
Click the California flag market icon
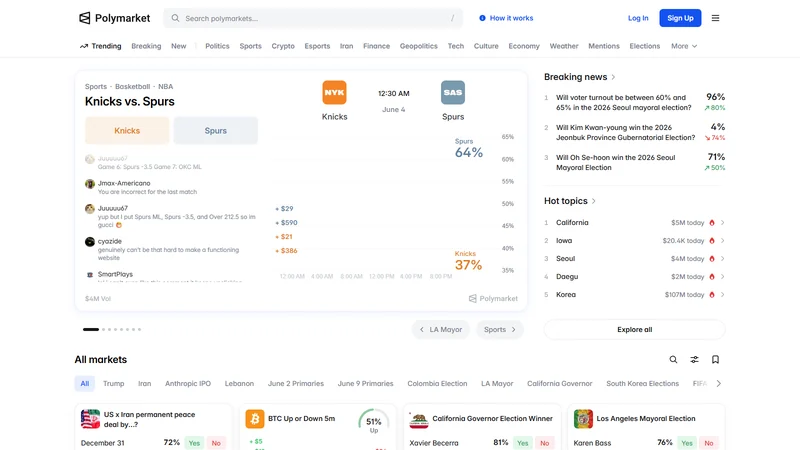click(x=419, y=419)
